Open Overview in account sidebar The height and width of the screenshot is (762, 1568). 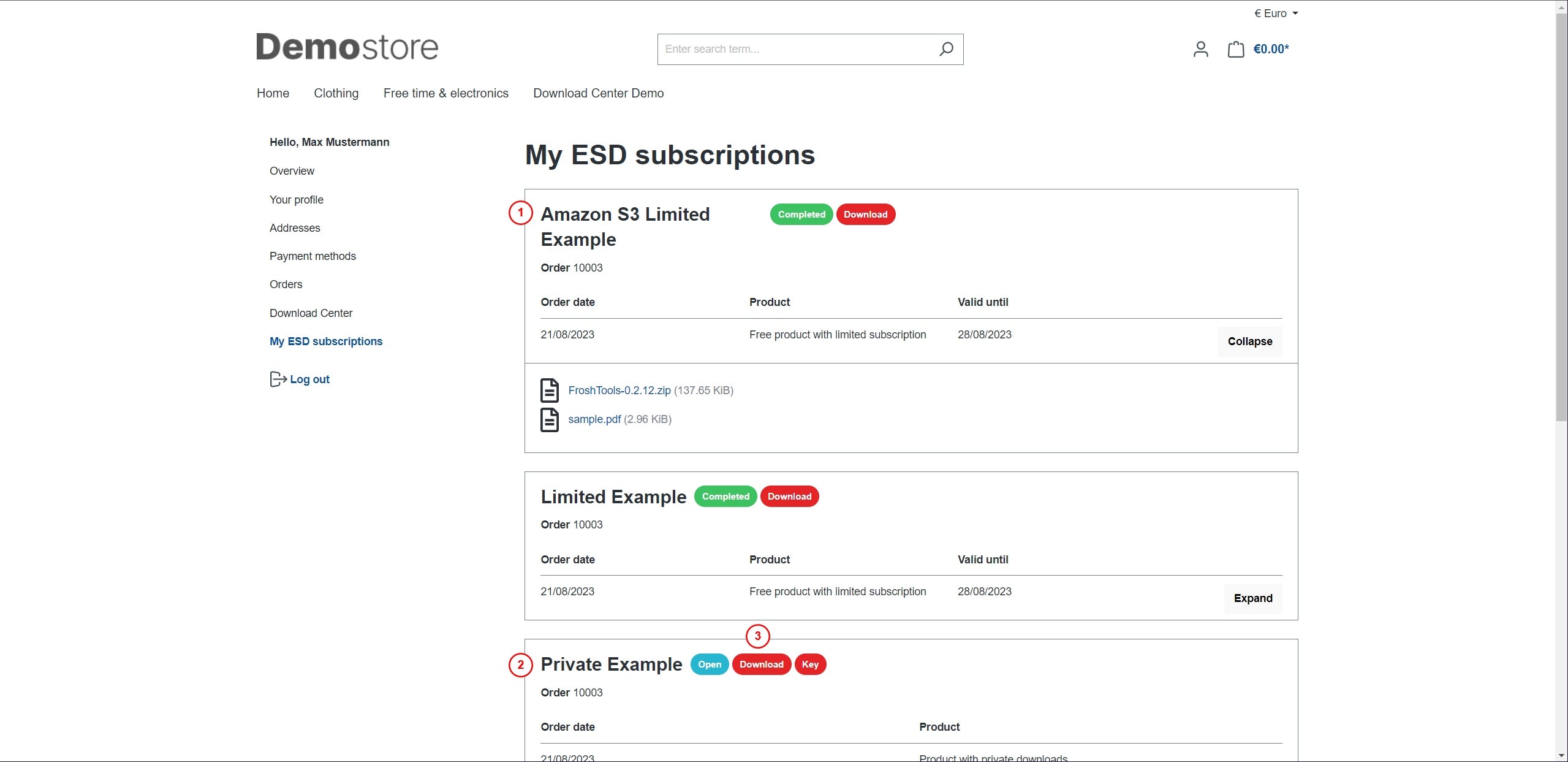(x=292, y=171)
